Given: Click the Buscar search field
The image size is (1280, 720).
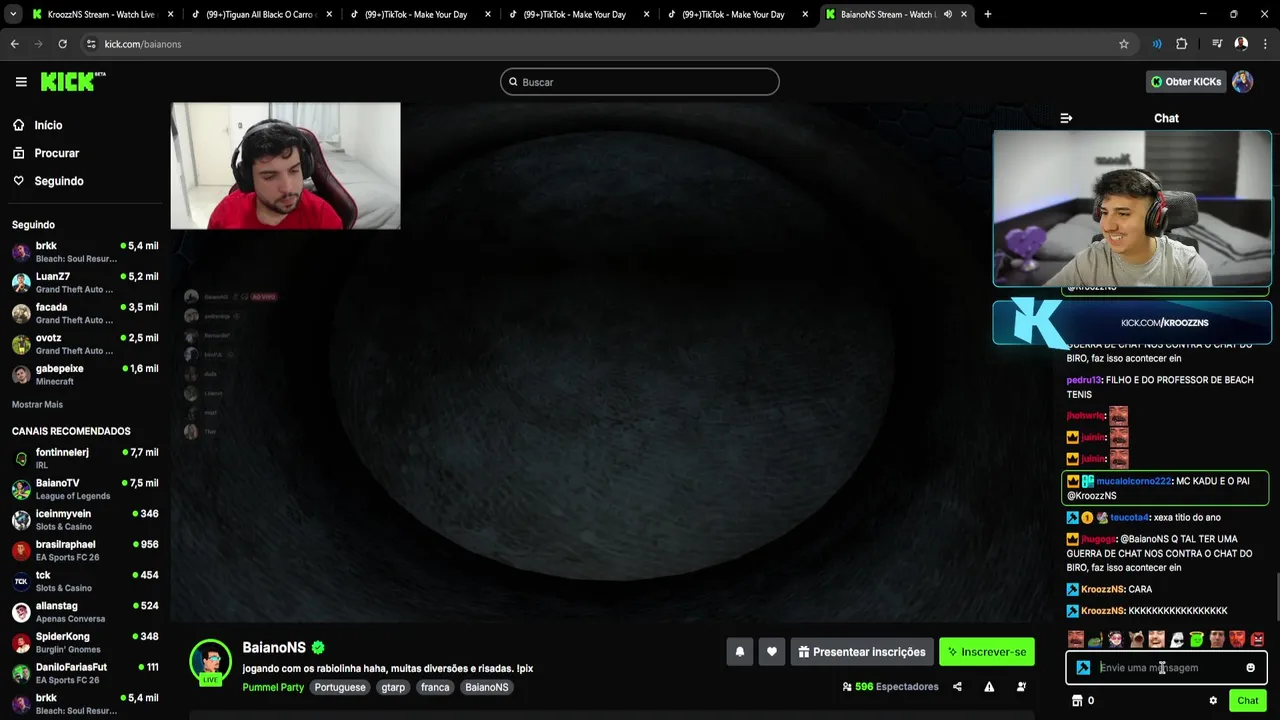Looking at the screenshot, I should click(x=640, y=82).
